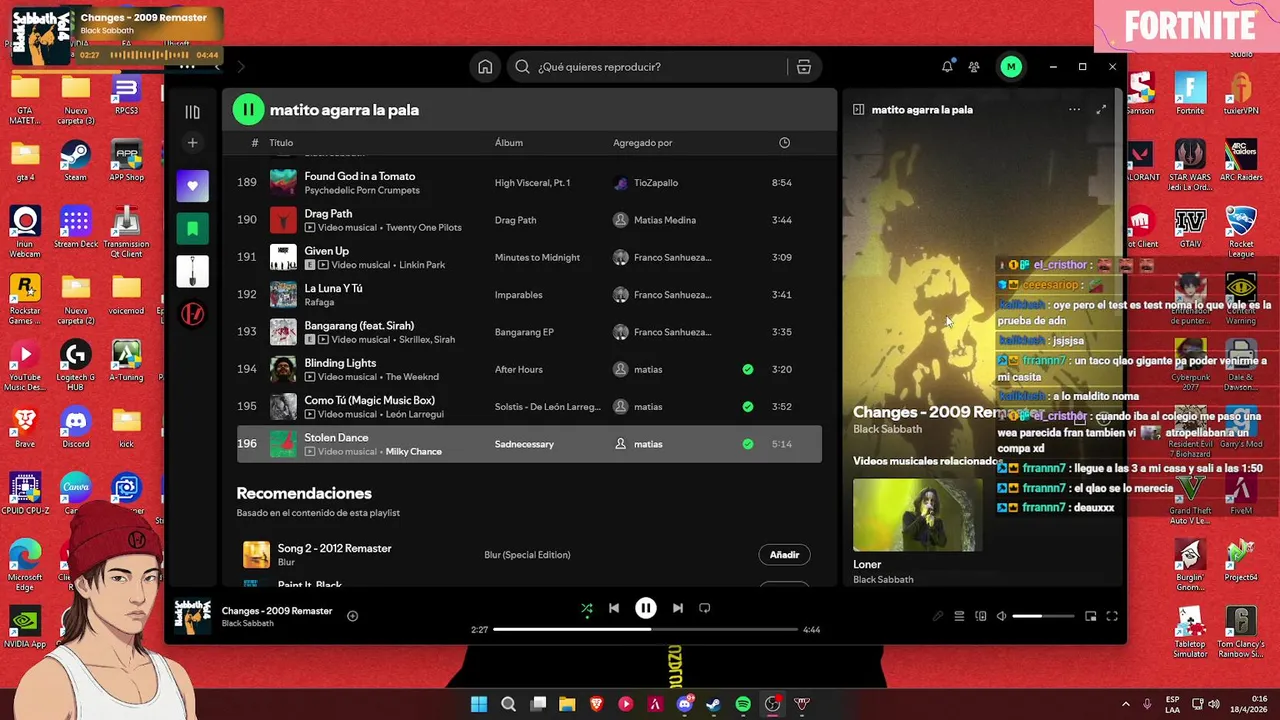Sort by Agregado por column header
1280x720 pixels.
(643, 143)
